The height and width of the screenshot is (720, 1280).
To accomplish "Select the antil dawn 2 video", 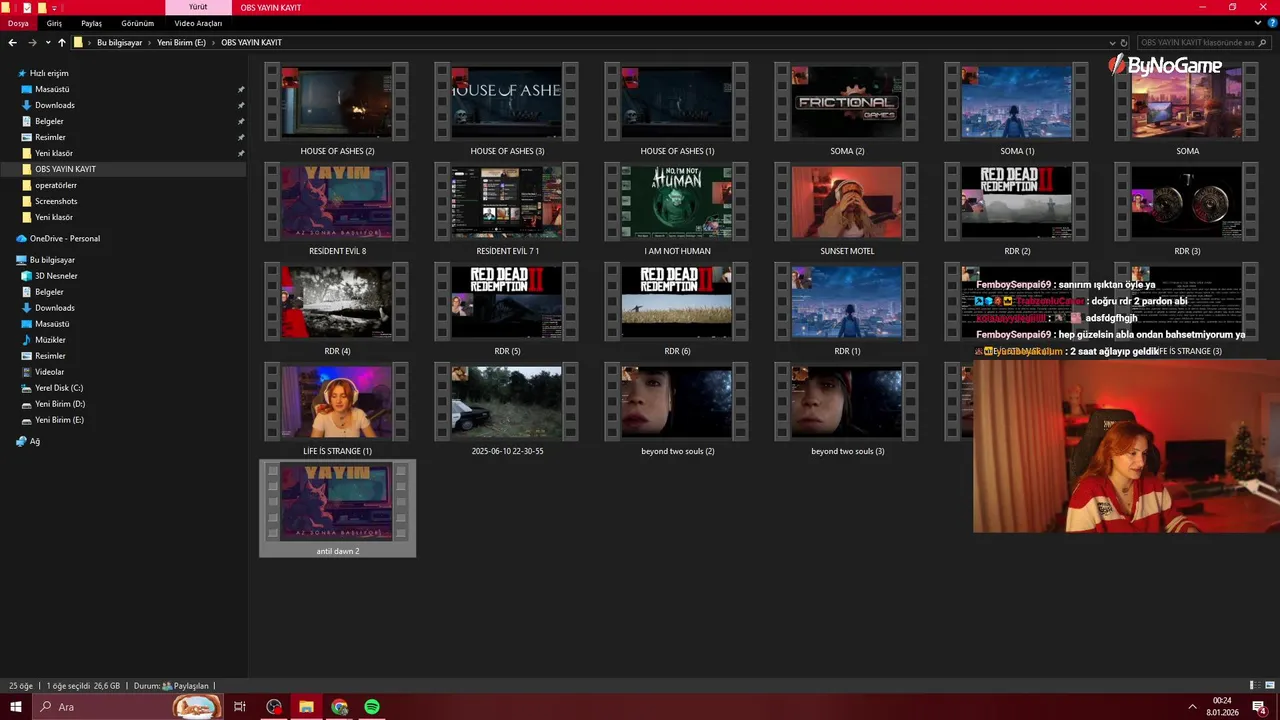I will tap(337, 509).
